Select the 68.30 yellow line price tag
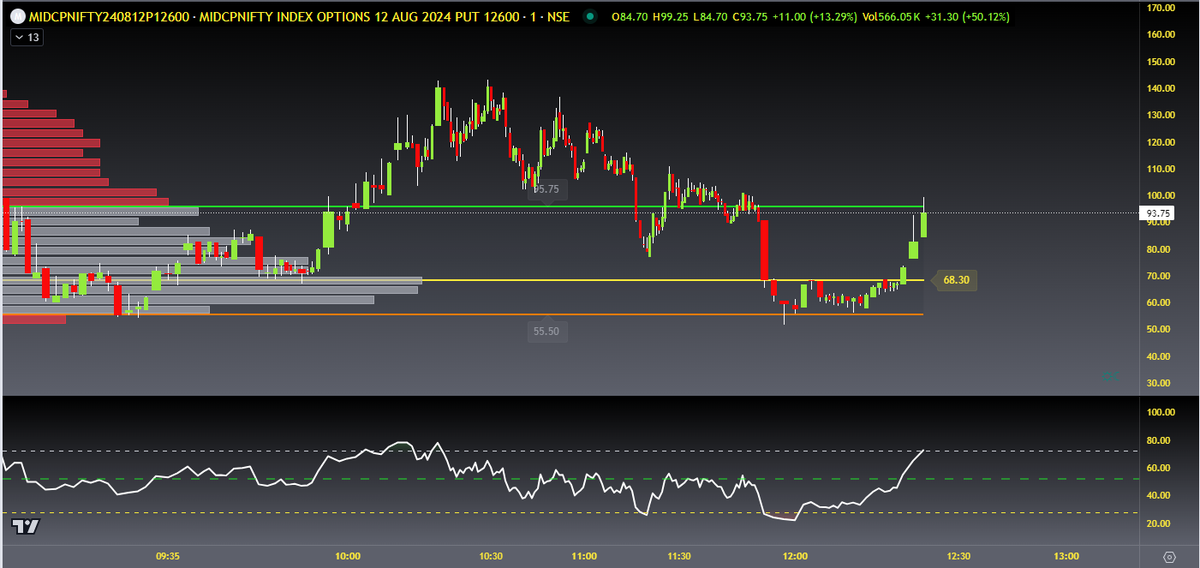Image resolution: width=1200 pixels, height=568 pixels. pyautogui.click(x=956, y=281)
